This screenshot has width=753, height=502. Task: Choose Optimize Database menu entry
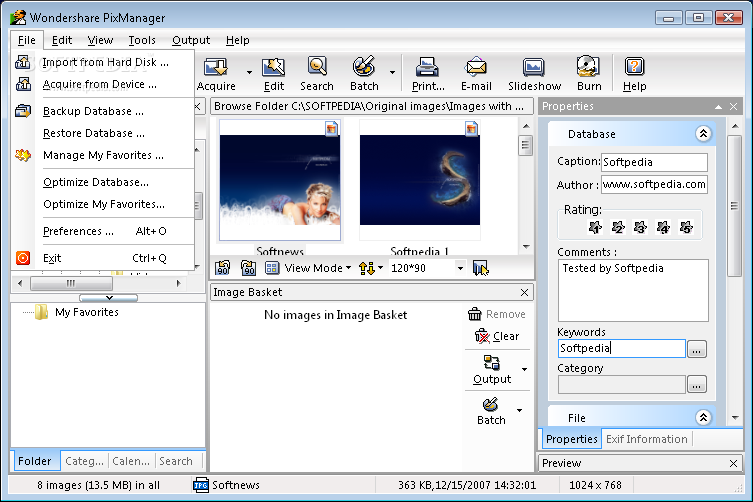click(x=103, y=183)
